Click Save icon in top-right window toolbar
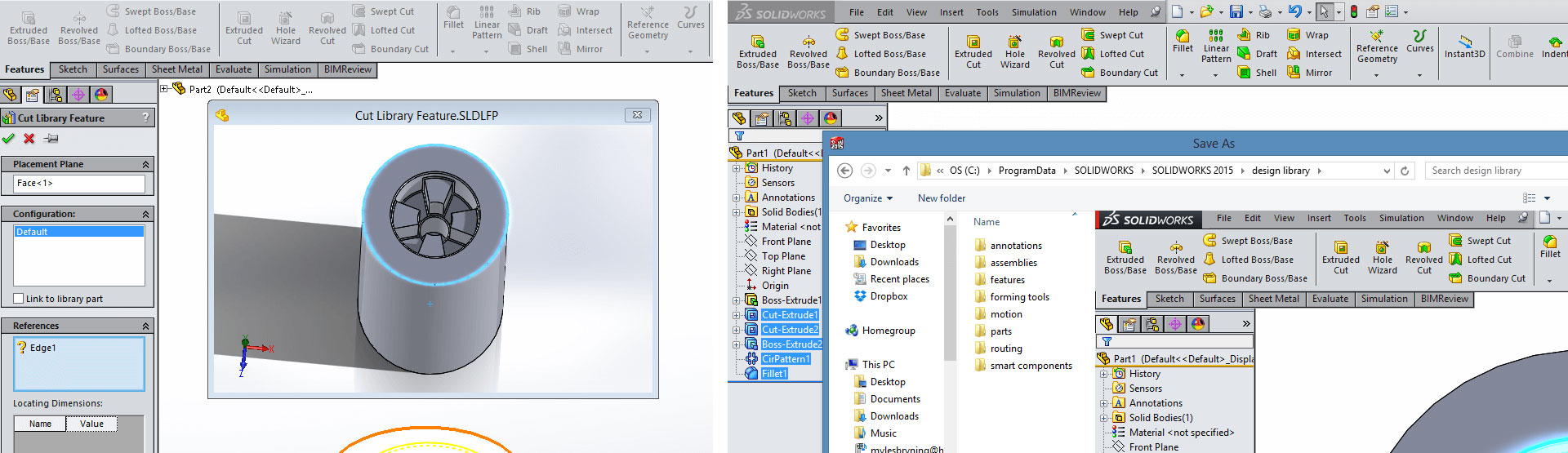1568x453 pixels. (1236, 12)
